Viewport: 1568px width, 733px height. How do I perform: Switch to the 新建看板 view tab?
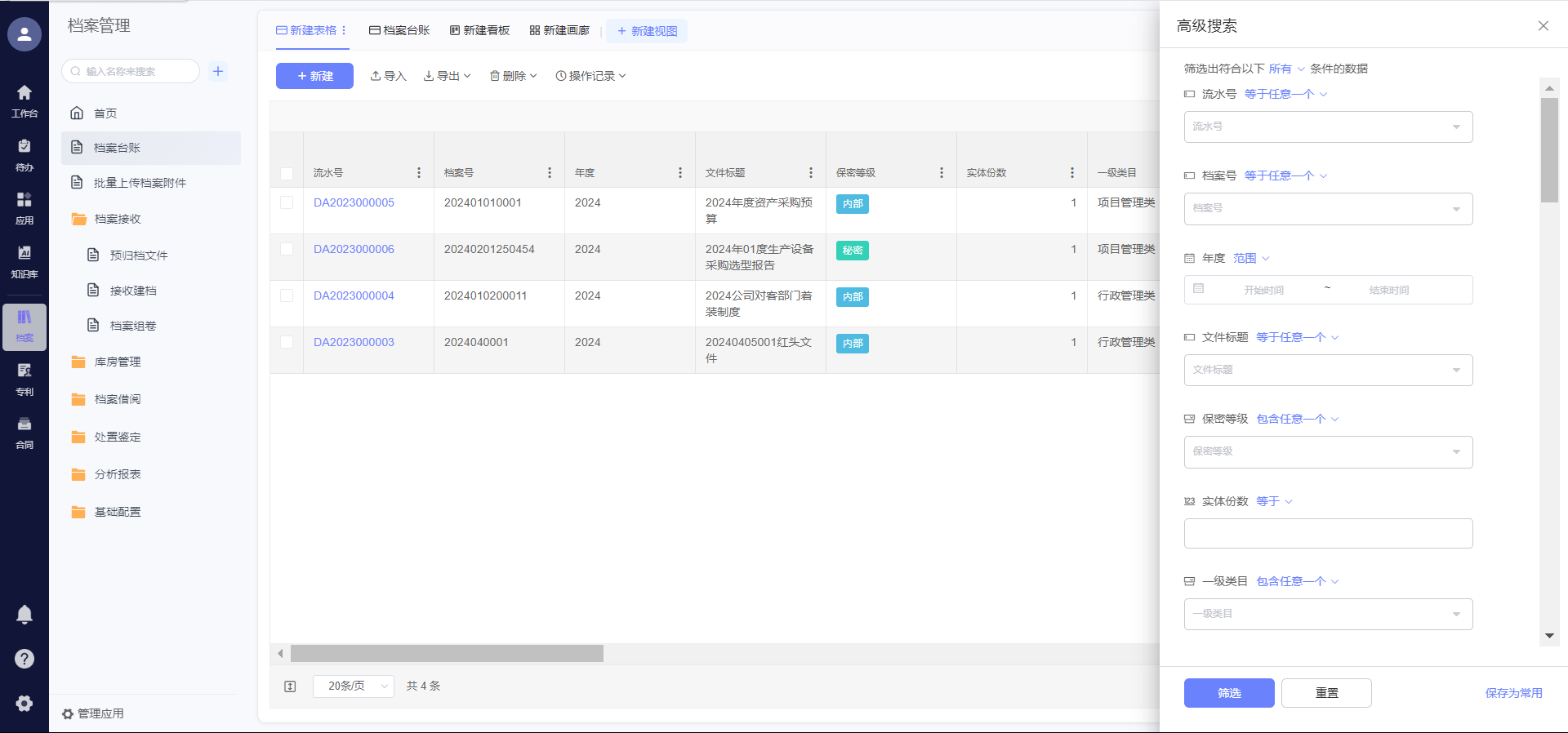(x=479, y=31)
